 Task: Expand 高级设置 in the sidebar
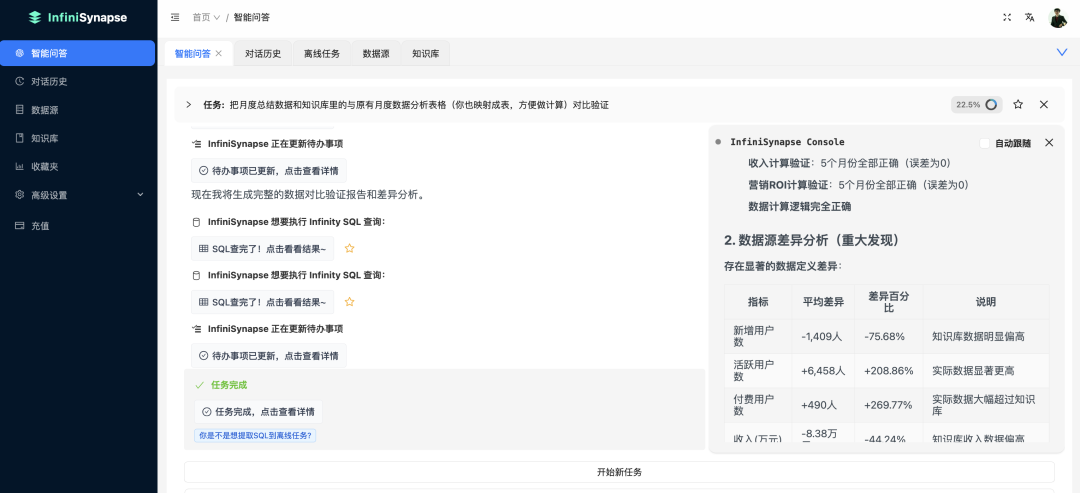tap(77, 195)
